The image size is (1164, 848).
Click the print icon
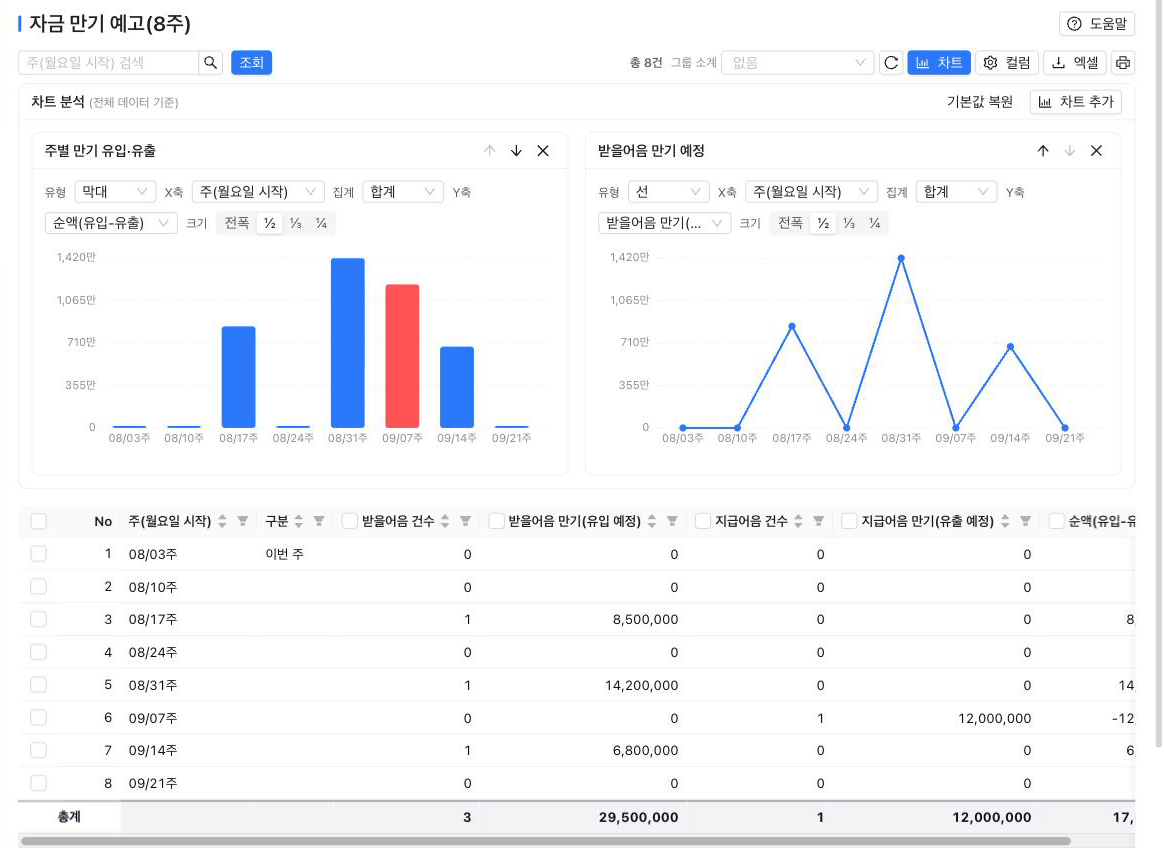[x=1122, y=63]
